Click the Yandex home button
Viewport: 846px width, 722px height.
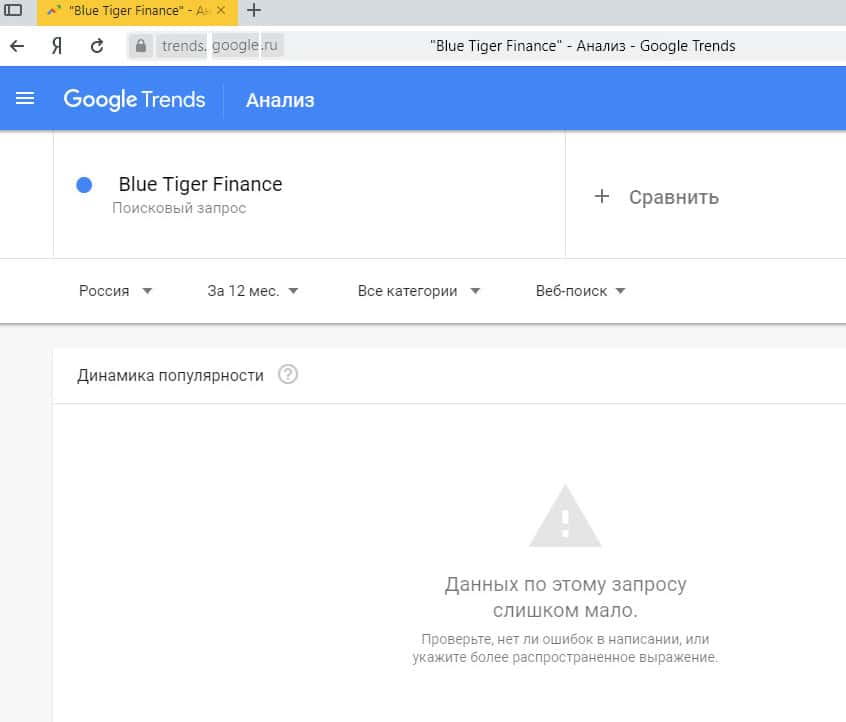pyautogui.click(x=57, y=46)
